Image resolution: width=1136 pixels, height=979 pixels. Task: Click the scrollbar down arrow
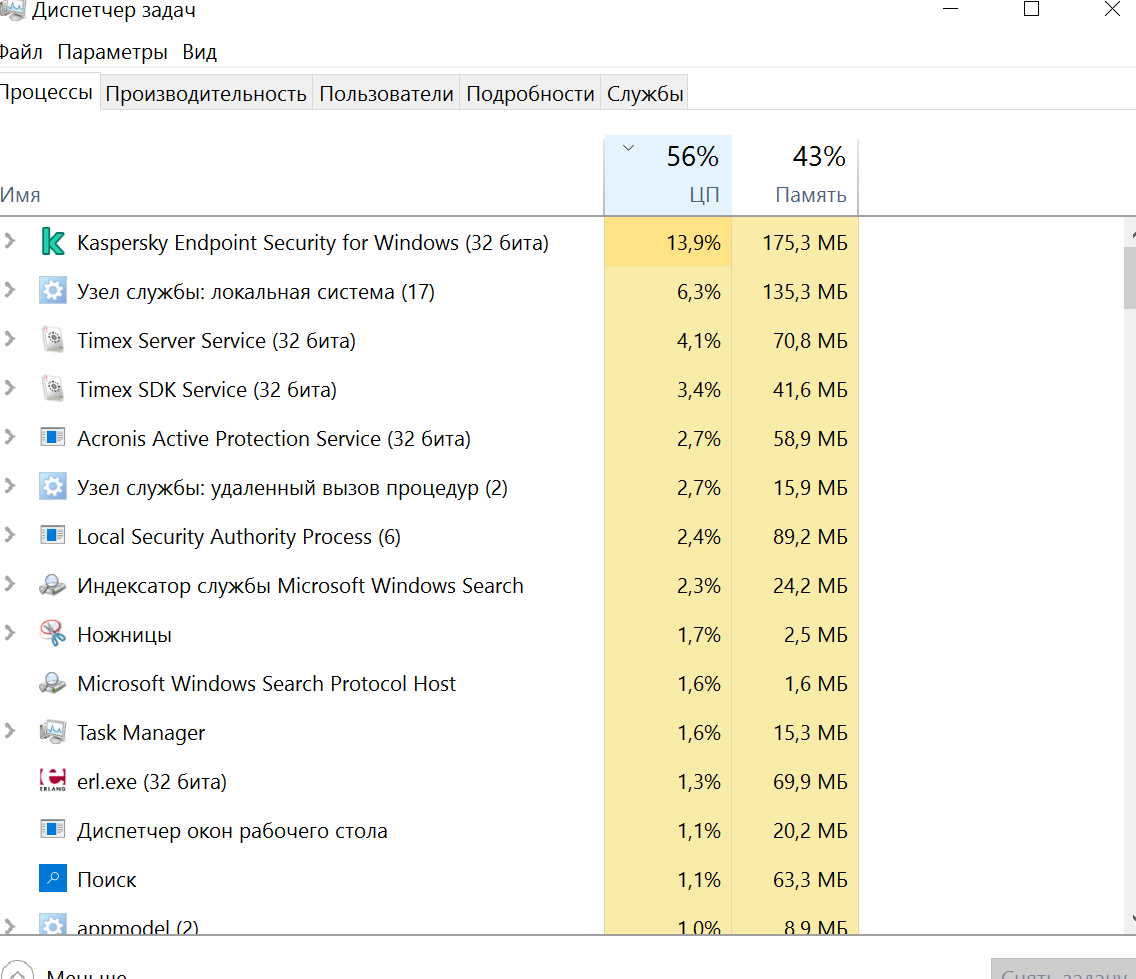coord(1132,919)
